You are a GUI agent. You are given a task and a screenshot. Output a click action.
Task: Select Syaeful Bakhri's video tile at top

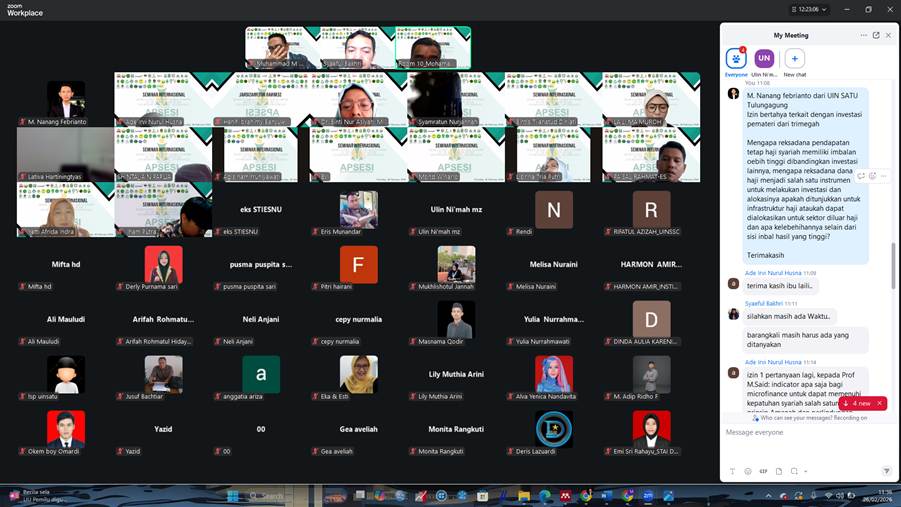[358, 48]
